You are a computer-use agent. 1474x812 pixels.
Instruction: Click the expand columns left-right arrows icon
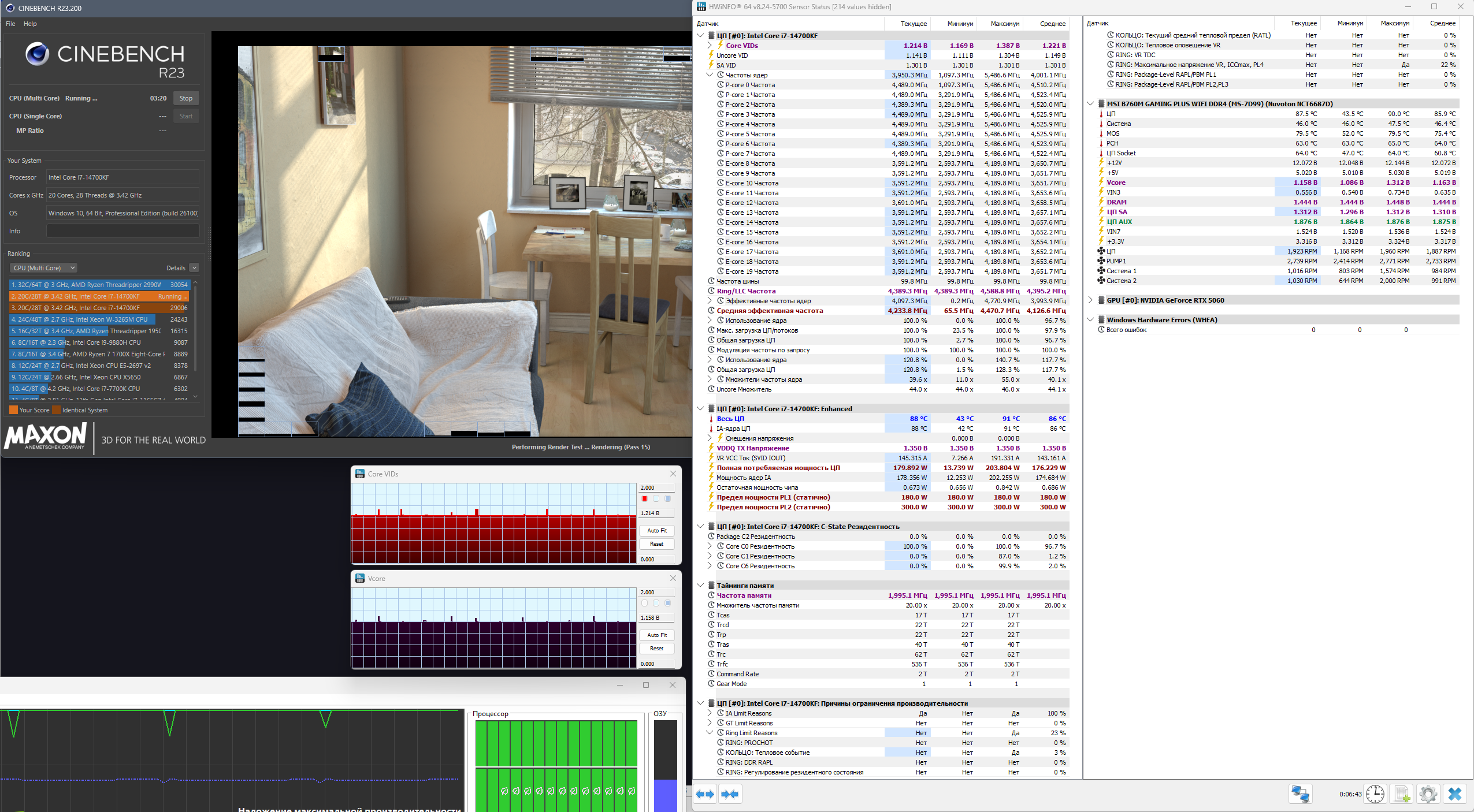point(705,794)
